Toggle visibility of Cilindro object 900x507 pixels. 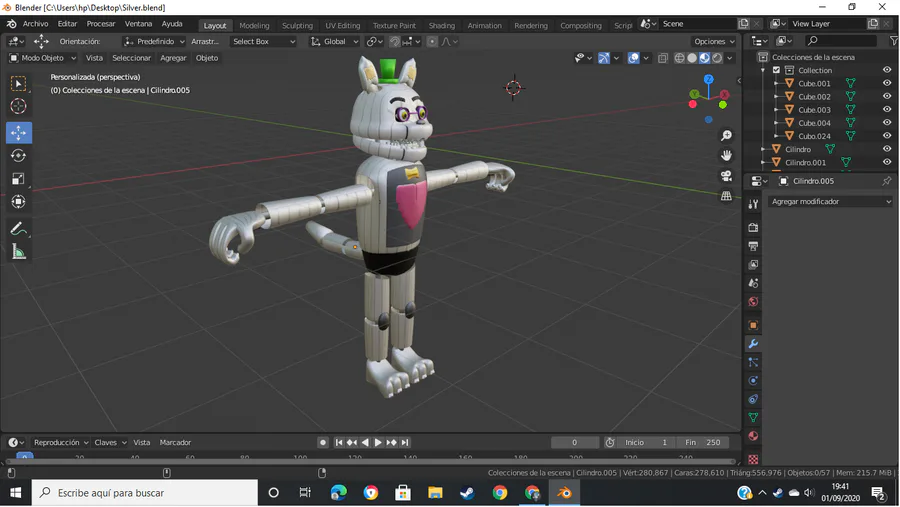[x=887, y=149]
